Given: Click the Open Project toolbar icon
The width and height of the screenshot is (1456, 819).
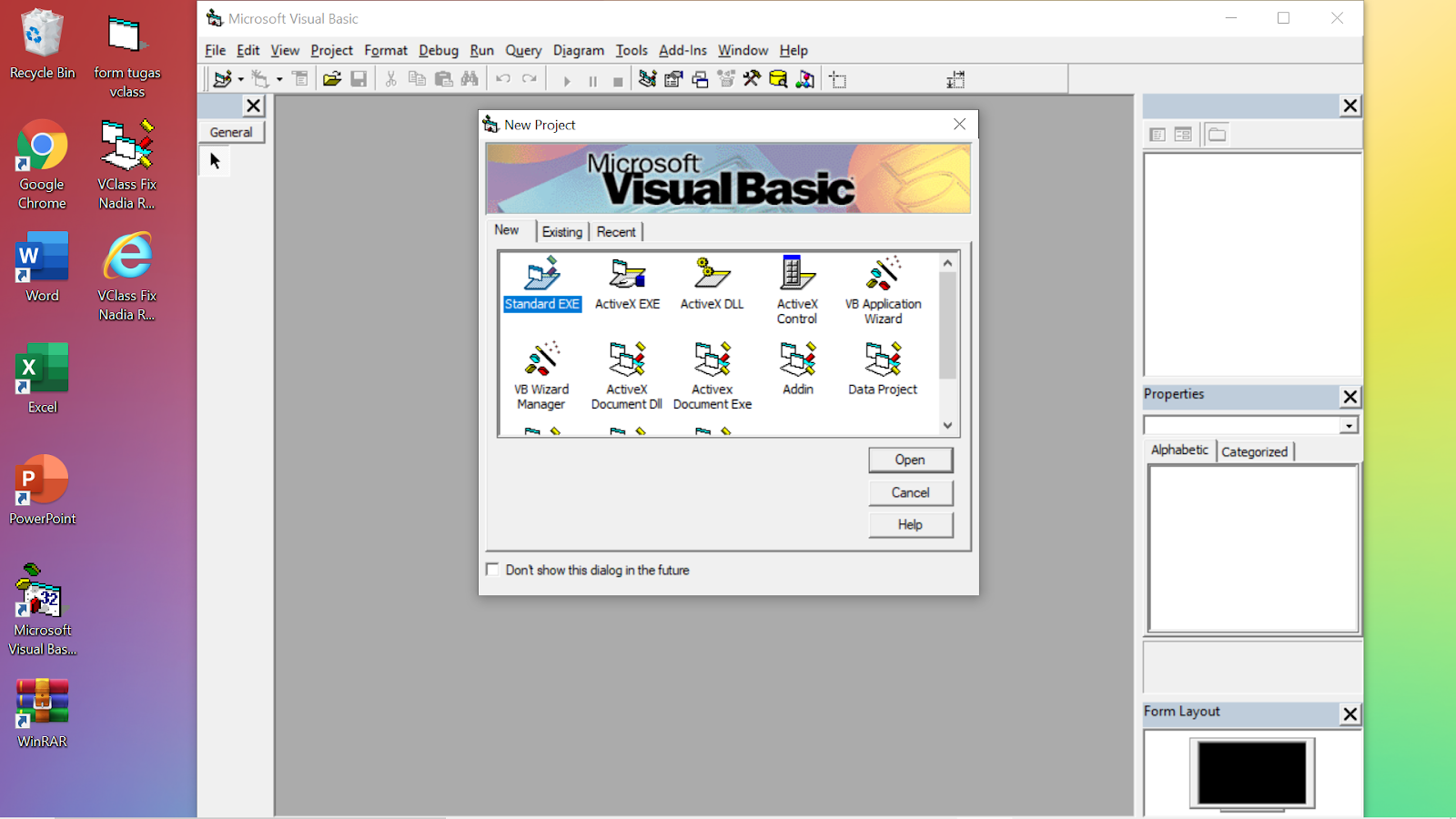Looking at the screenshot, I should 332,79.
